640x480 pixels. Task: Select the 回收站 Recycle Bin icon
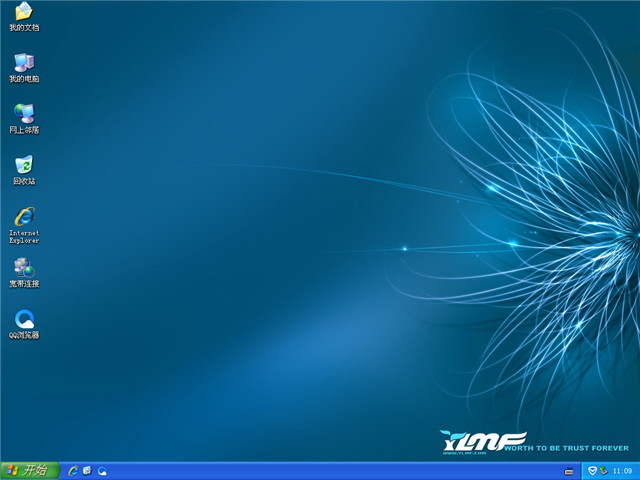[24, 164]
